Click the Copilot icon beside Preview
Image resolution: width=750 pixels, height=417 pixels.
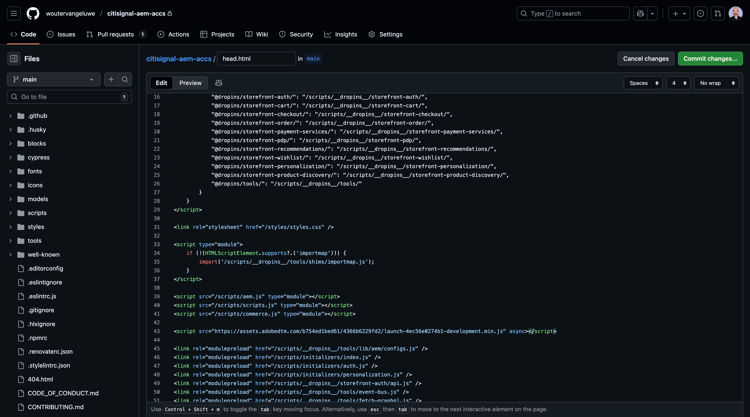(219, 83)
